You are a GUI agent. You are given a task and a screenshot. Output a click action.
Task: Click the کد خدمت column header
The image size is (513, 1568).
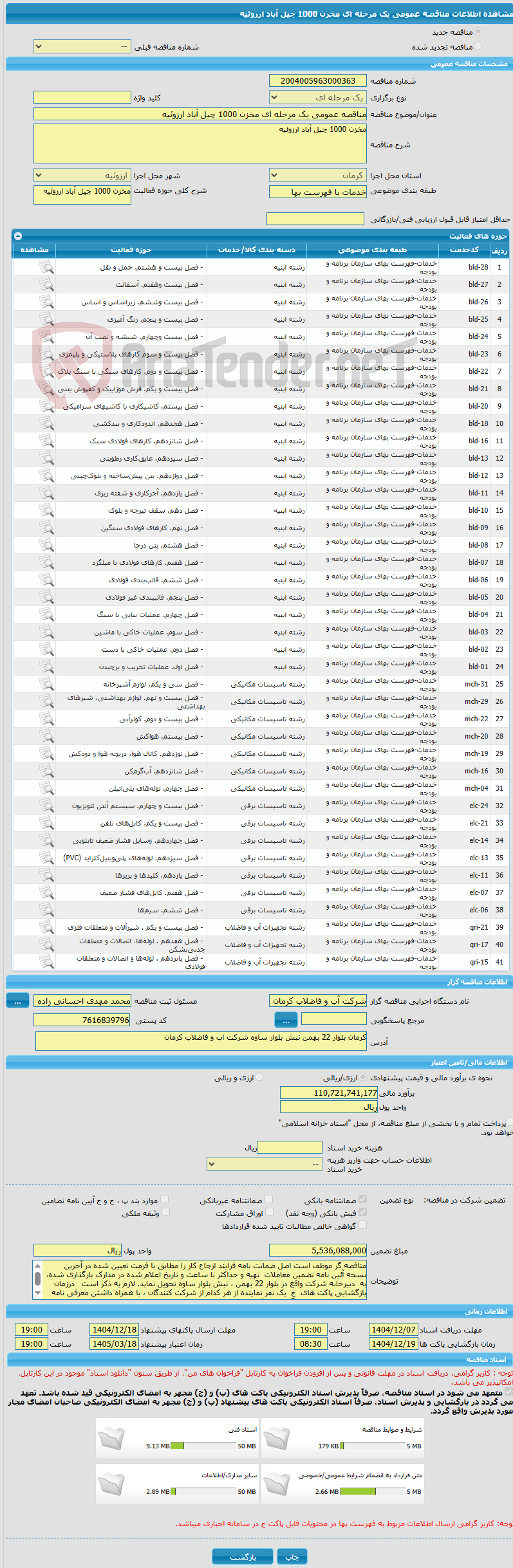pos(464,250)
